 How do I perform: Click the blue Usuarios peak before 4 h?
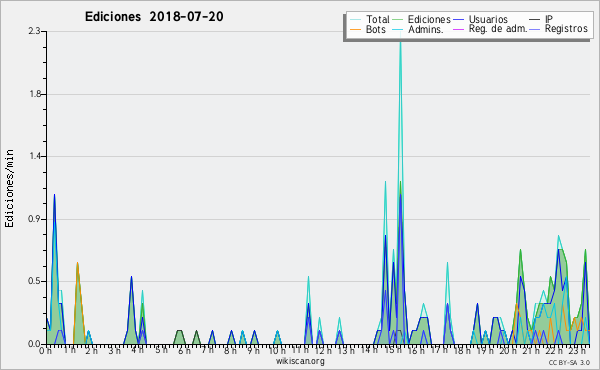tap(131, 277)
